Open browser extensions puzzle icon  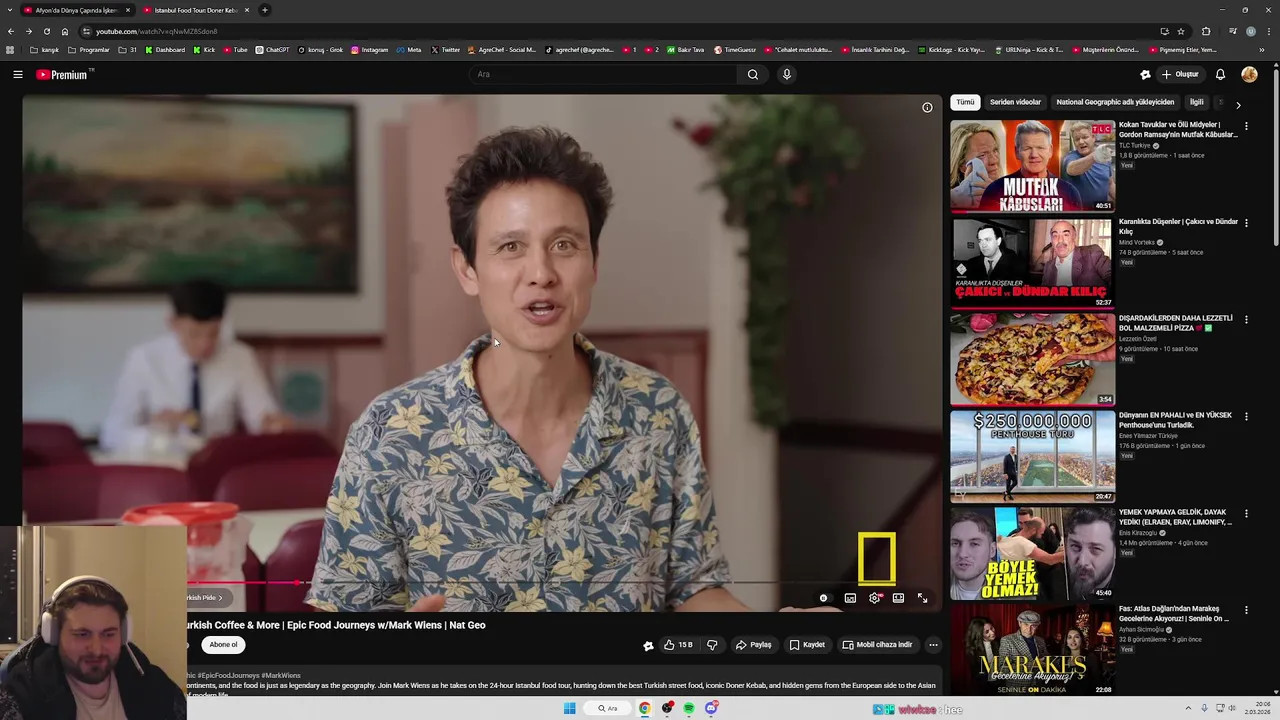(1206, 31)
